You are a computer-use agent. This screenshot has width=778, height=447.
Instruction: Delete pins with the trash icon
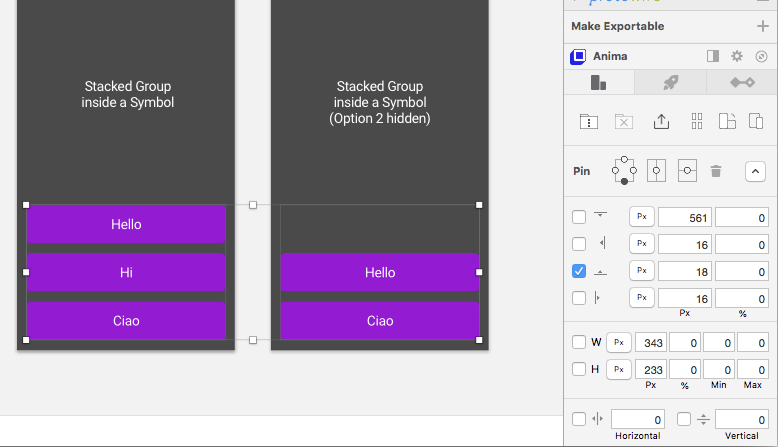pyautogui.click(x=716, y=171)
